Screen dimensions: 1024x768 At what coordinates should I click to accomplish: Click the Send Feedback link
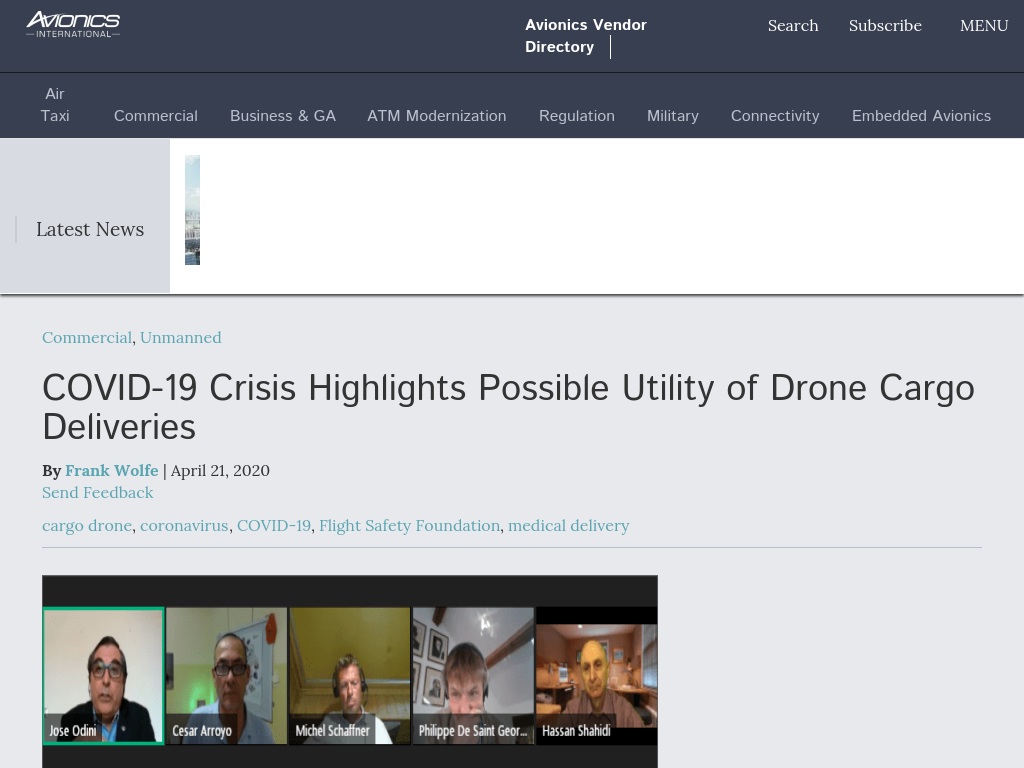(x=98, y=493)
